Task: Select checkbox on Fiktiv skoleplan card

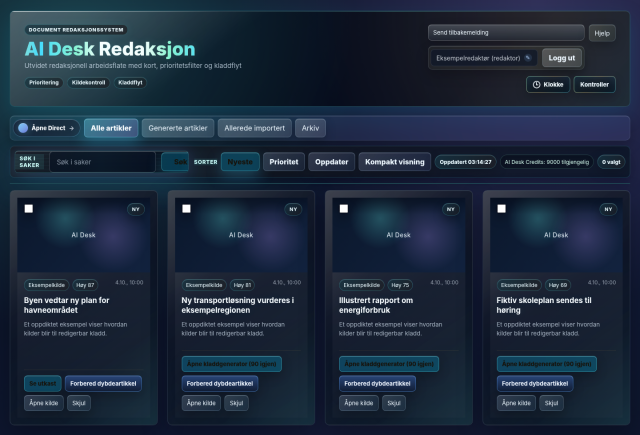Action: 501,209
